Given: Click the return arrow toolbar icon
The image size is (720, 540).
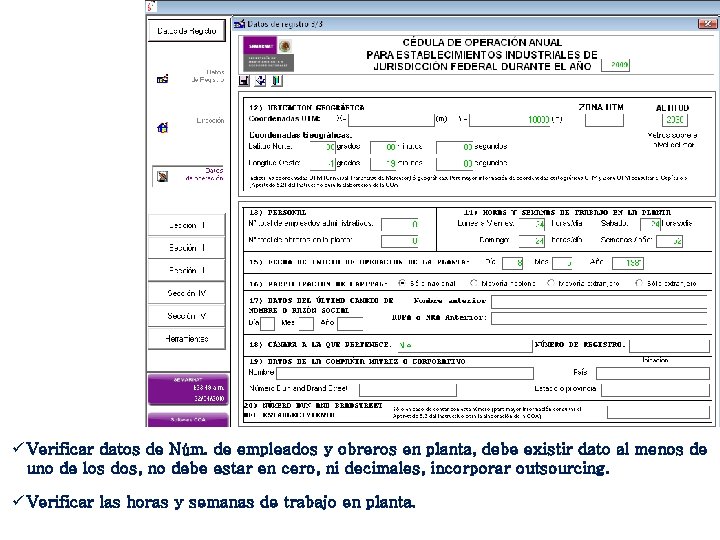Looking at the screenshot, I should coord(260,81).
